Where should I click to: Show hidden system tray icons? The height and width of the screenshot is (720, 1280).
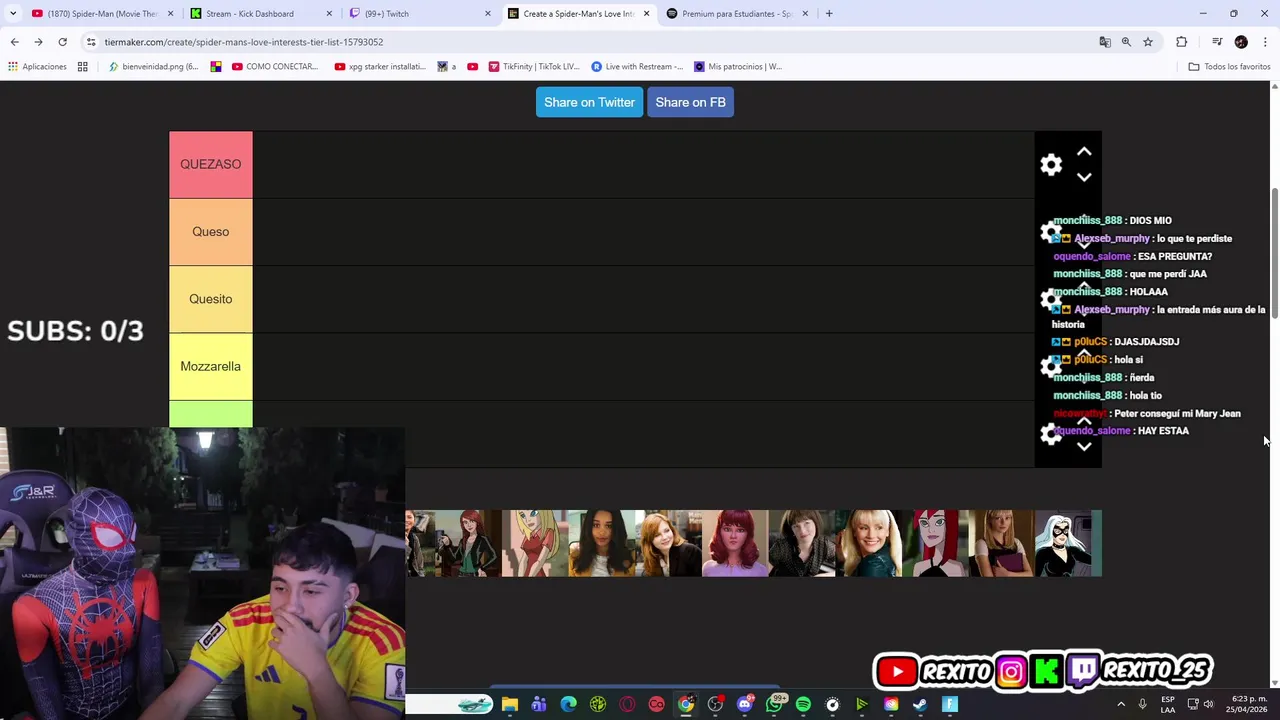point(1120,704)
